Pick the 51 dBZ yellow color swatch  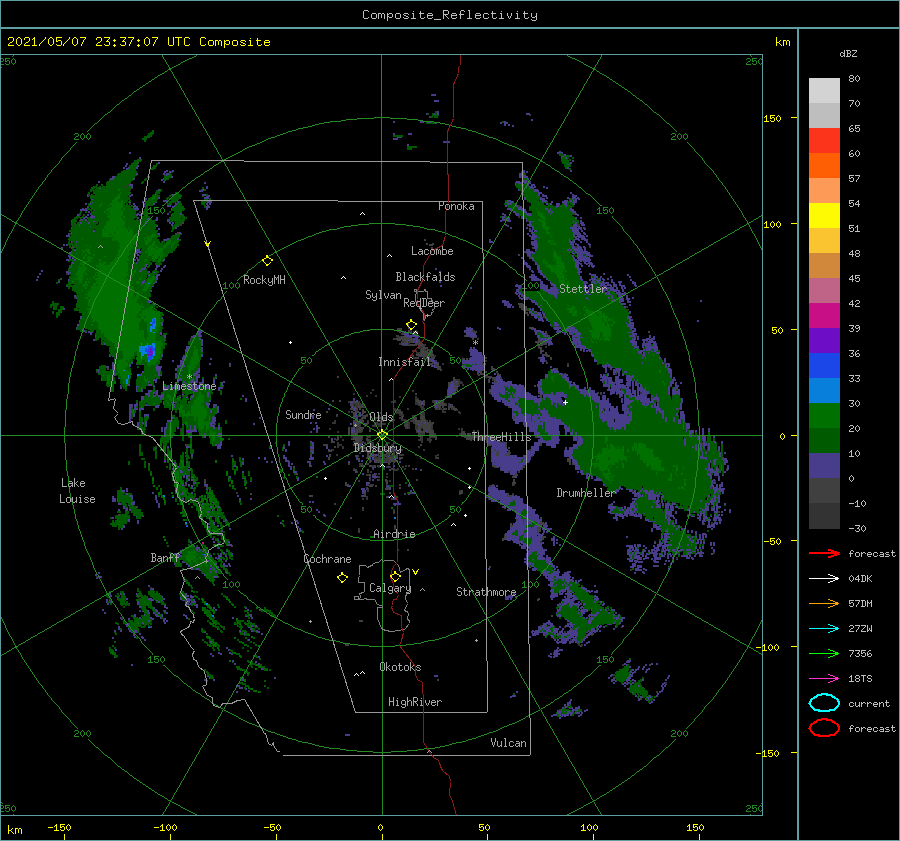[824, 216]
